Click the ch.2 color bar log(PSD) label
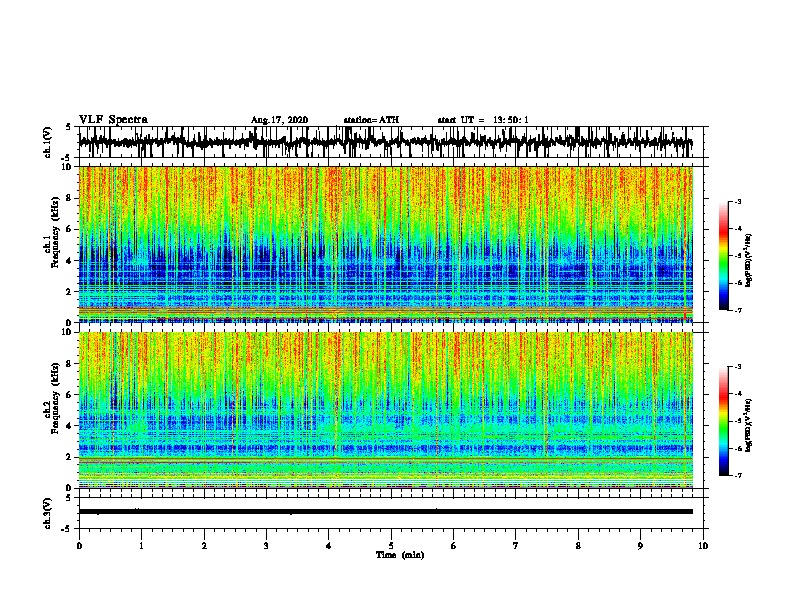 pyautogui.click(x=748, y=425)
